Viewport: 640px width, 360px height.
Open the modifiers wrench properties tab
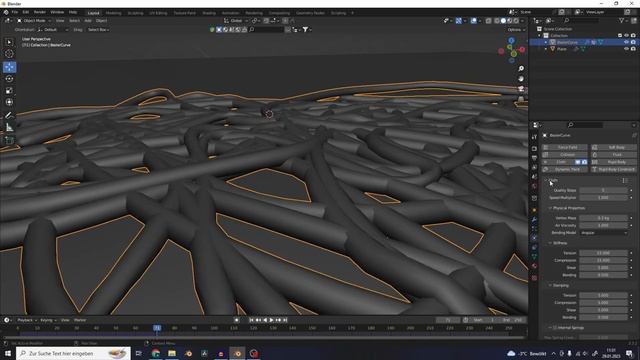pyautogui.click(x=534, y=220)
